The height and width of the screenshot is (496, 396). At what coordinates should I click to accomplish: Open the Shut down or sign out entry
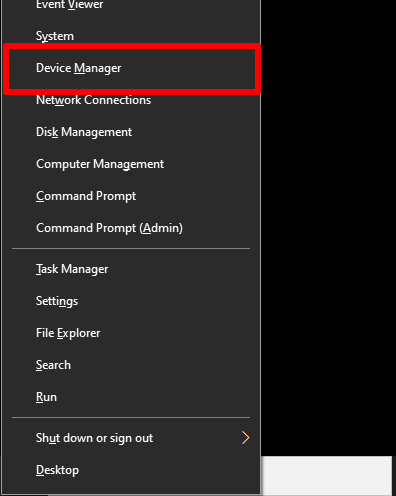(x=131, y=438)
